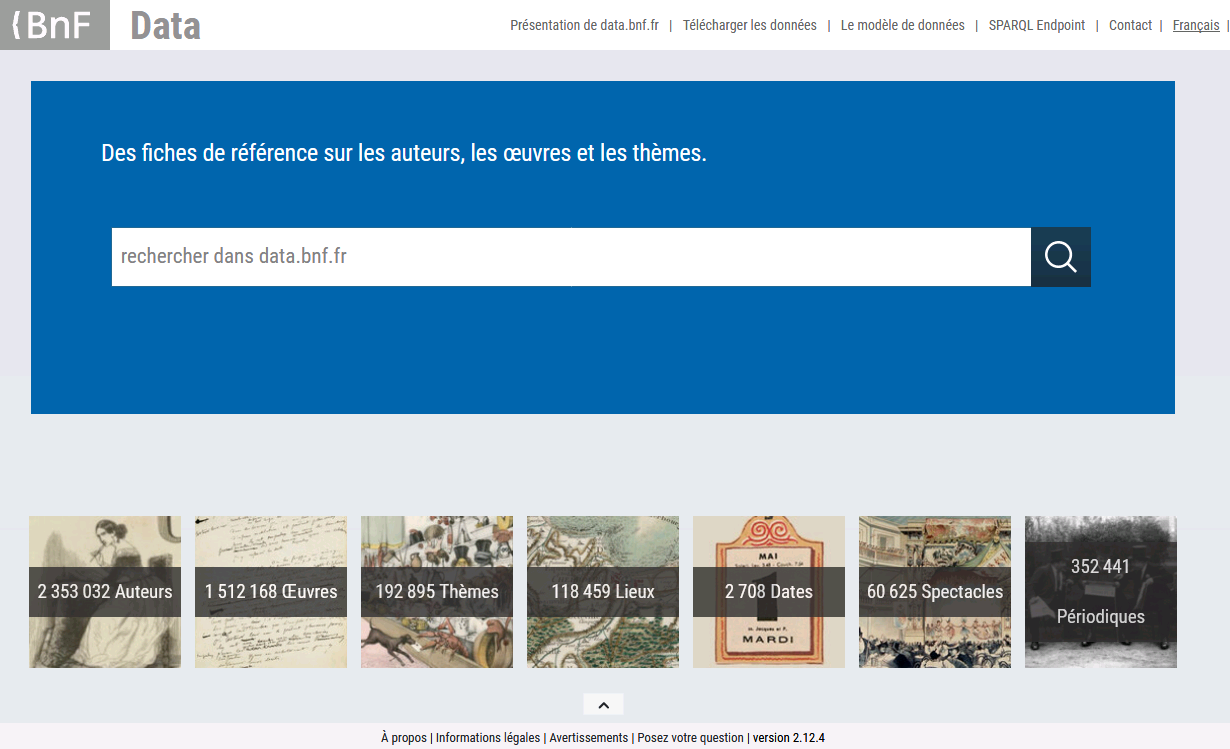Click 'Posez votre question' link
Screen dimensions: 1230x749
click(691, 738)
